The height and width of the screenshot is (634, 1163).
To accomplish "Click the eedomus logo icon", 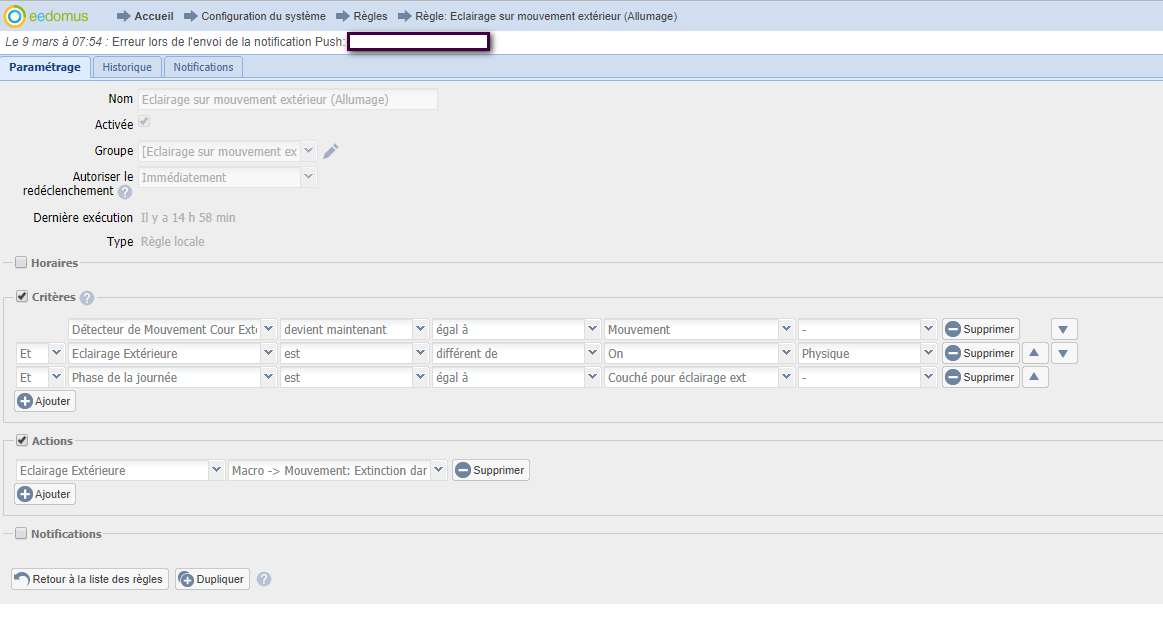I will [15, 16].
